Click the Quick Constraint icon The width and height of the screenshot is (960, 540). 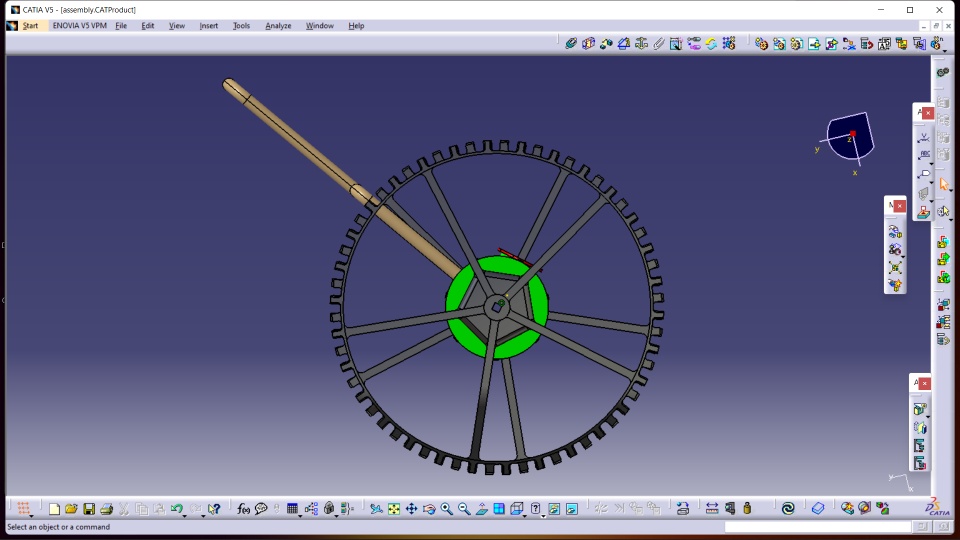(x=676, y=43)
